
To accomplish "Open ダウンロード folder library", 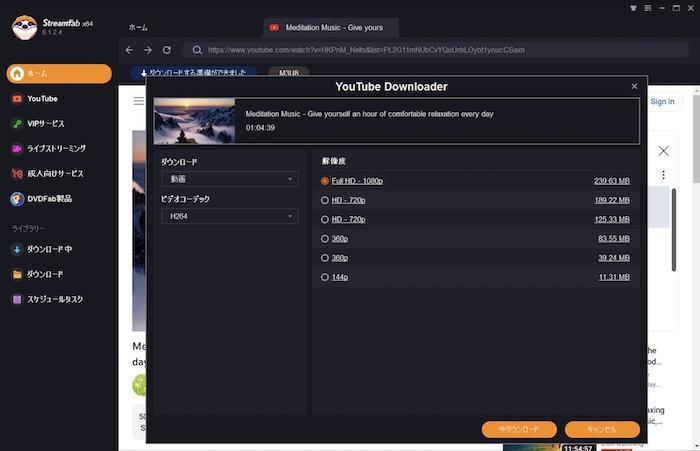I will pos(38,274).
